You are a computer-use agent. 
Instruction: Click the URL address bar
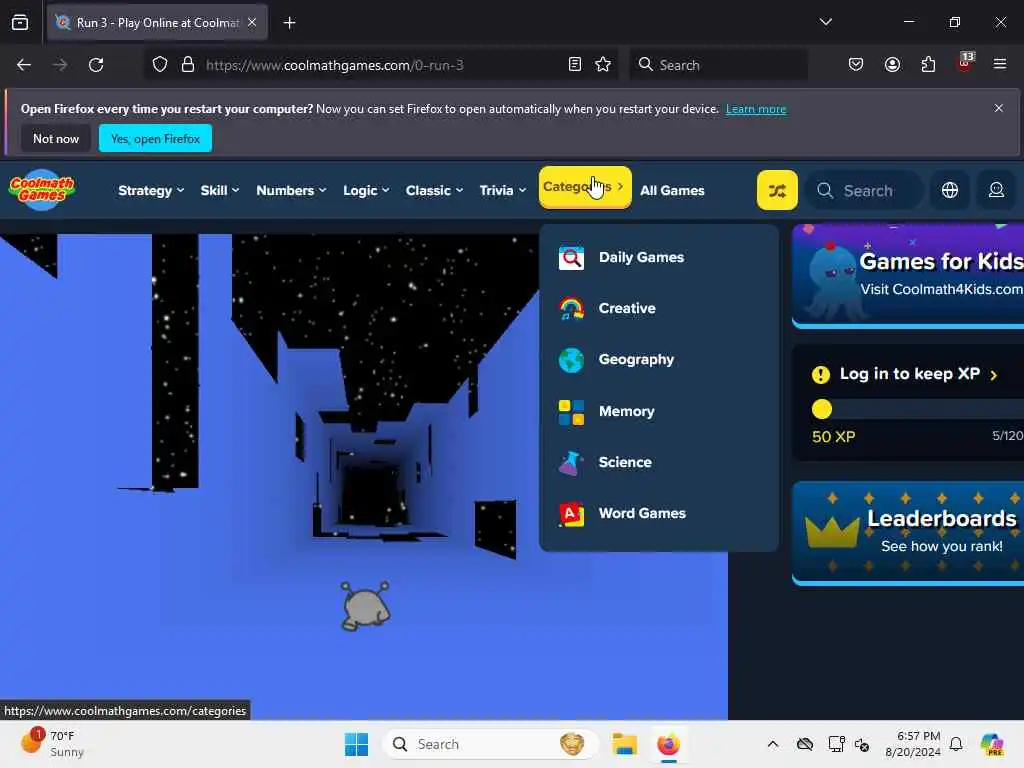(x=379, y=65)
